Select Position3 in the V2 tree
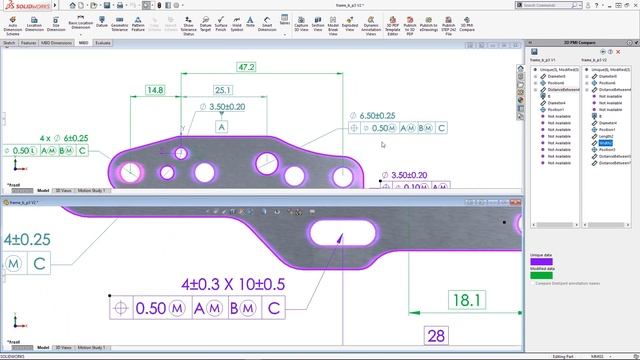 pyautogui.click(x=607, y=150)
